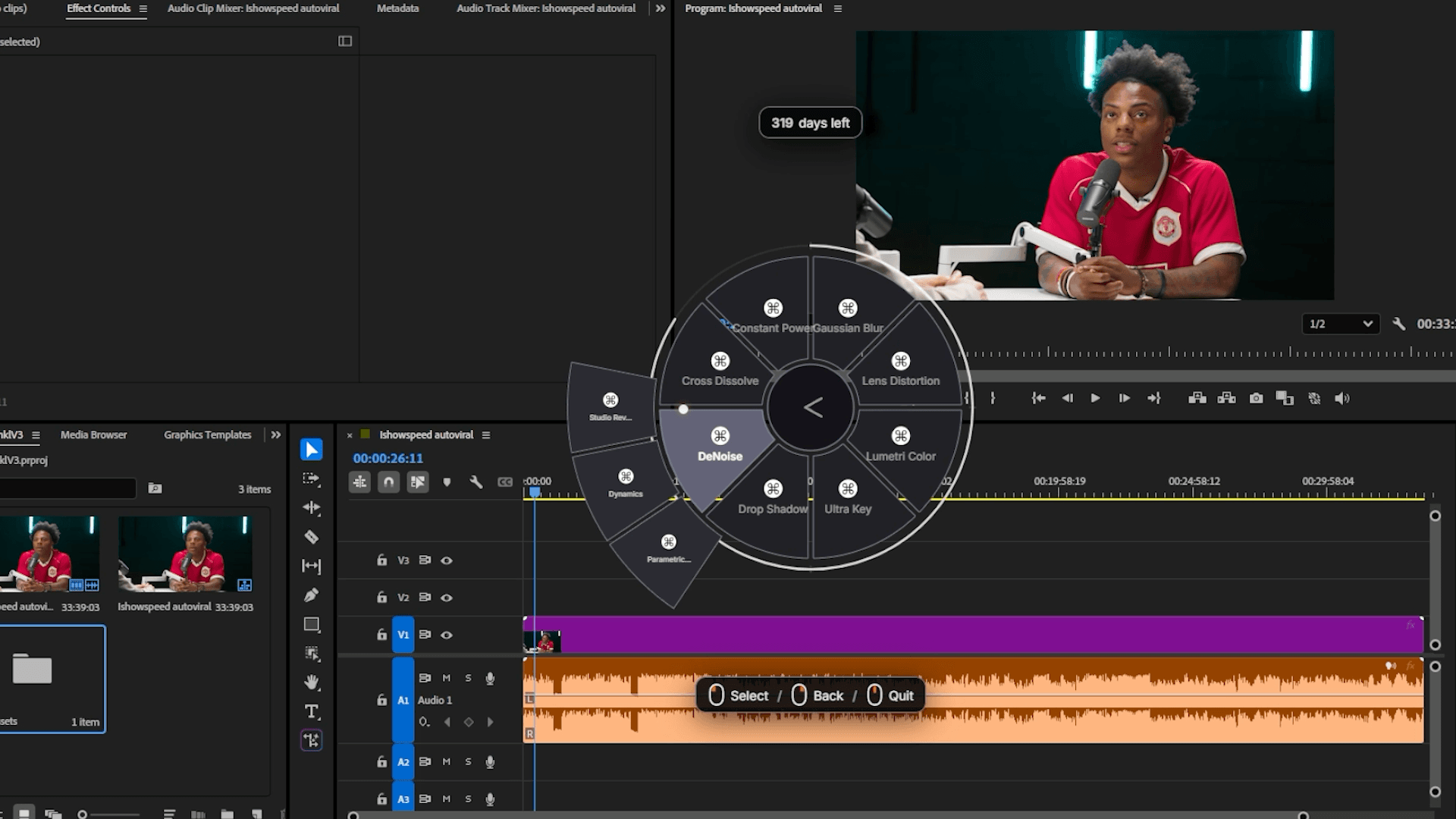This screenshot has height=819, width=1456.
Task: Toggle lock on the V3 track
Action: pyautogui.click(x=381, y=560)
